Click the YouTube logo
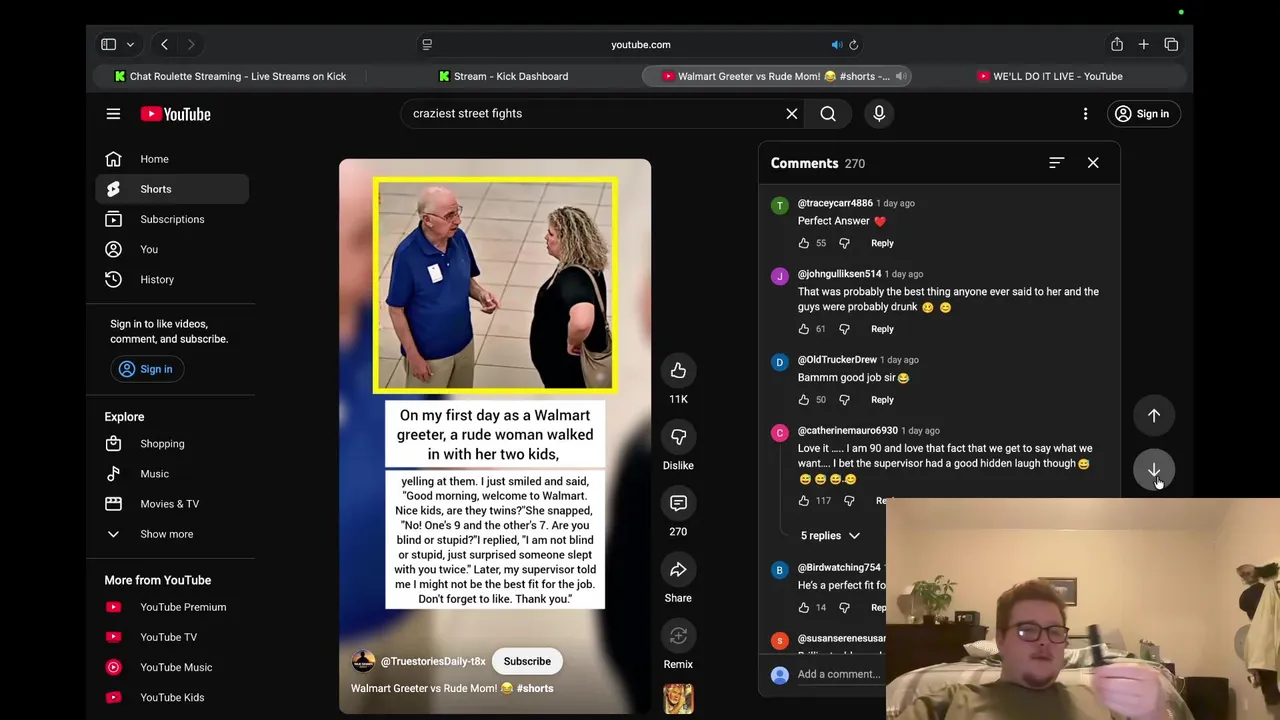The width and height of the screenshot is (1280, 720). coord(175,114)
